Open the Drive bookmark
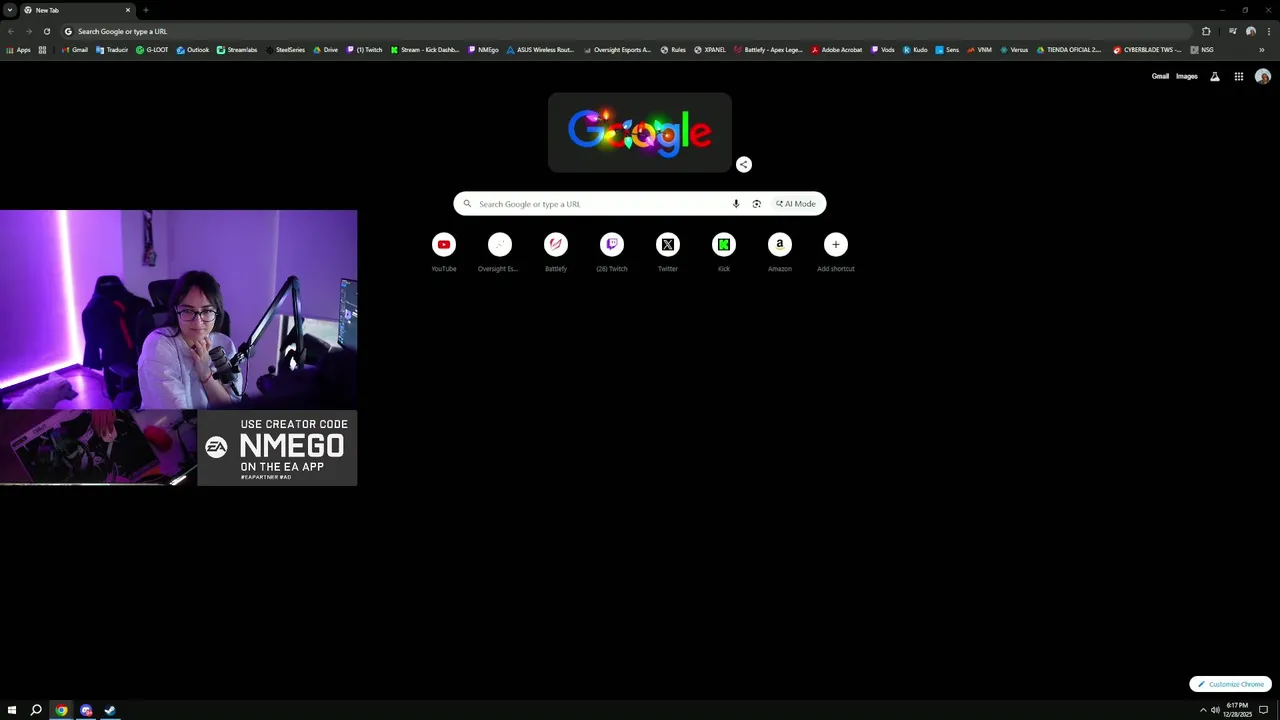Viewport: 1280px width, 720px height. tap(326, 49)
